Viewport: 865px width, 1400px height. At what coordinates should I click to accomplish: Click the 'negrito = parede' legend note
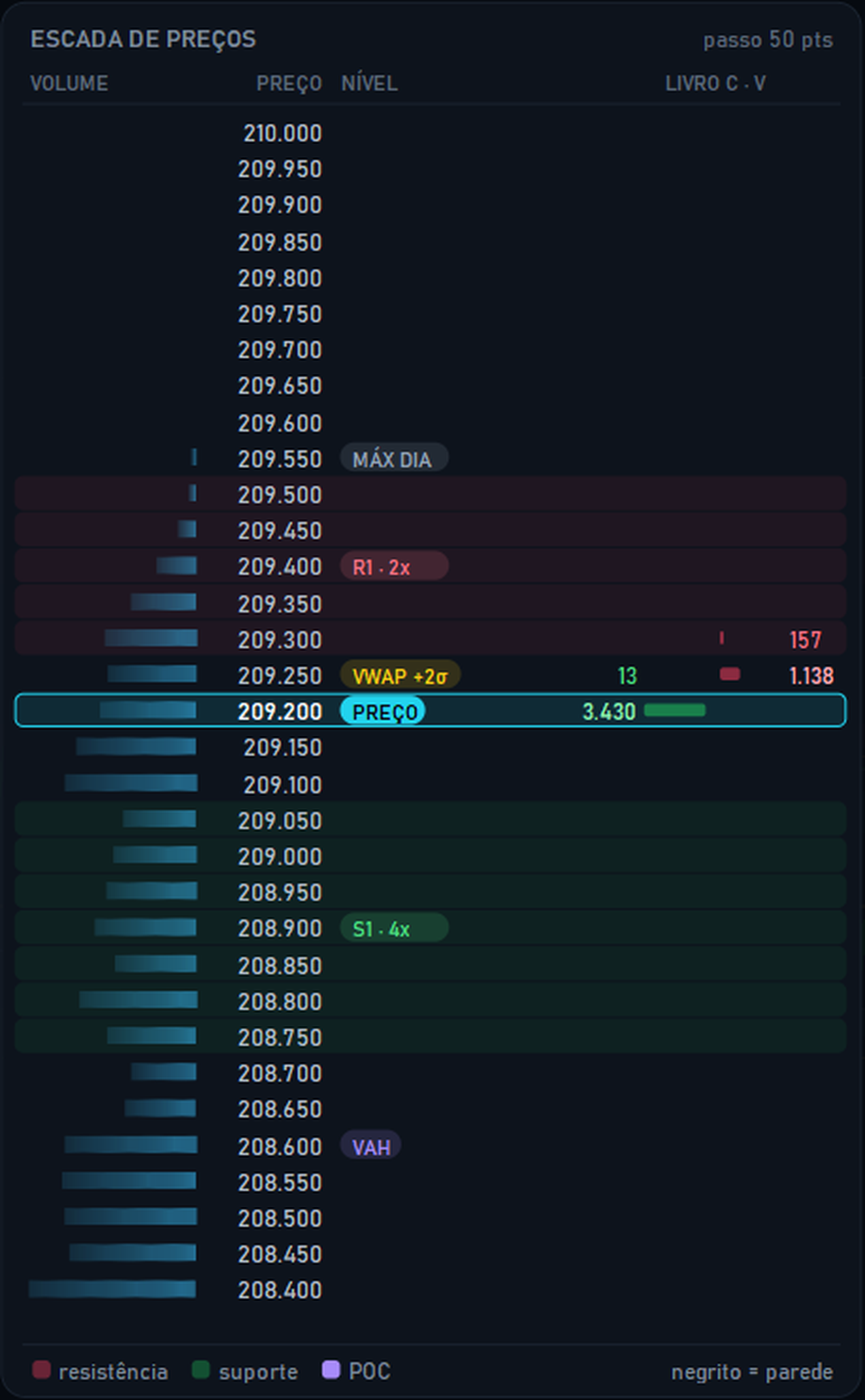752,1372
